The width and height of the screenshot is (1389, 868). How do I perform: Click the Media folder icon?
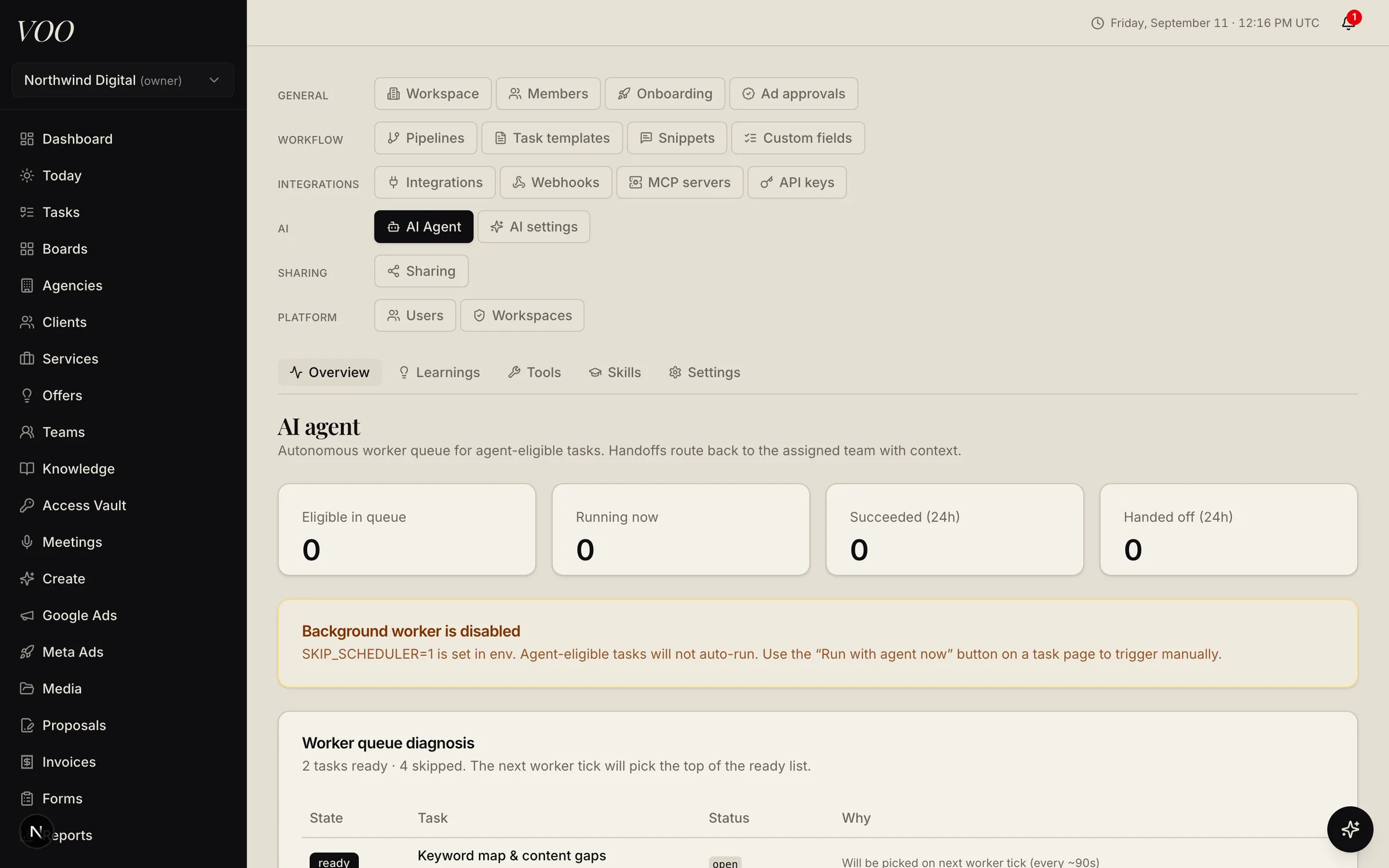click(27, 688)
